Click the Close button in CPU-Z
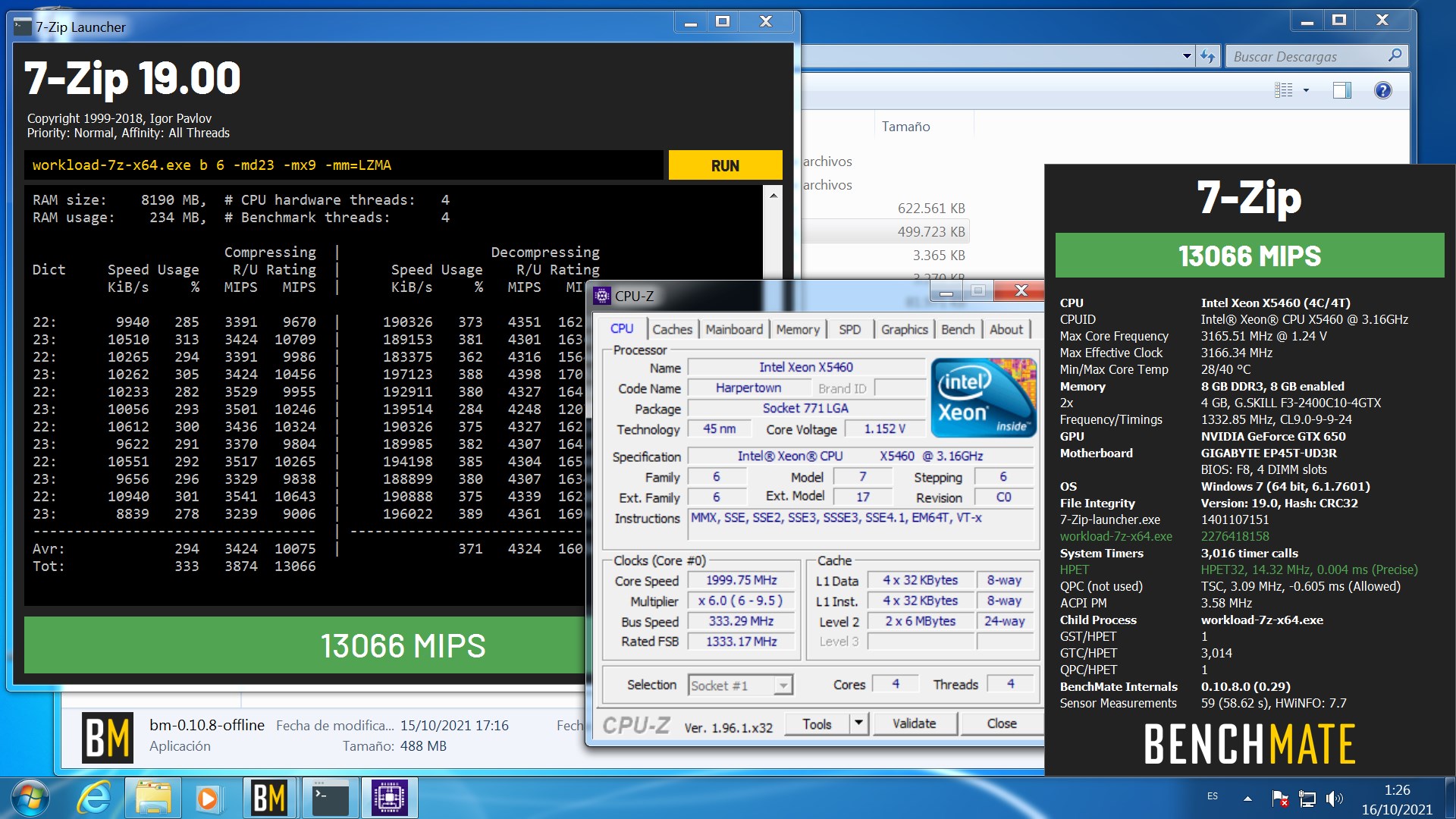Screen dimensions: 1456x819 pos(1001,723)
